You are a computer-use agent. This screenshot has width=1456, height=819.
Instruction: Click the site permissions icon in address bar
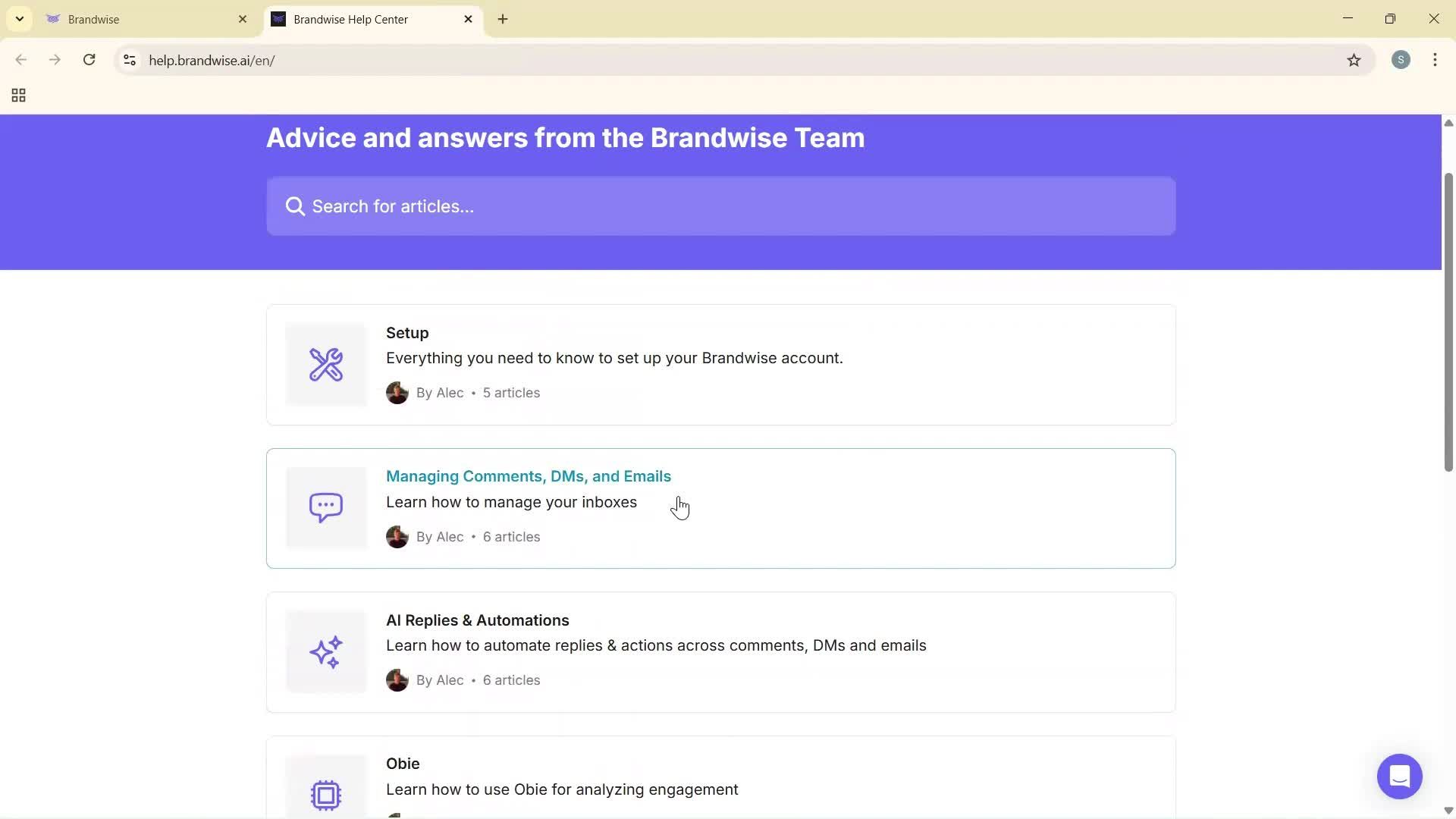click(x=129, y=60)
